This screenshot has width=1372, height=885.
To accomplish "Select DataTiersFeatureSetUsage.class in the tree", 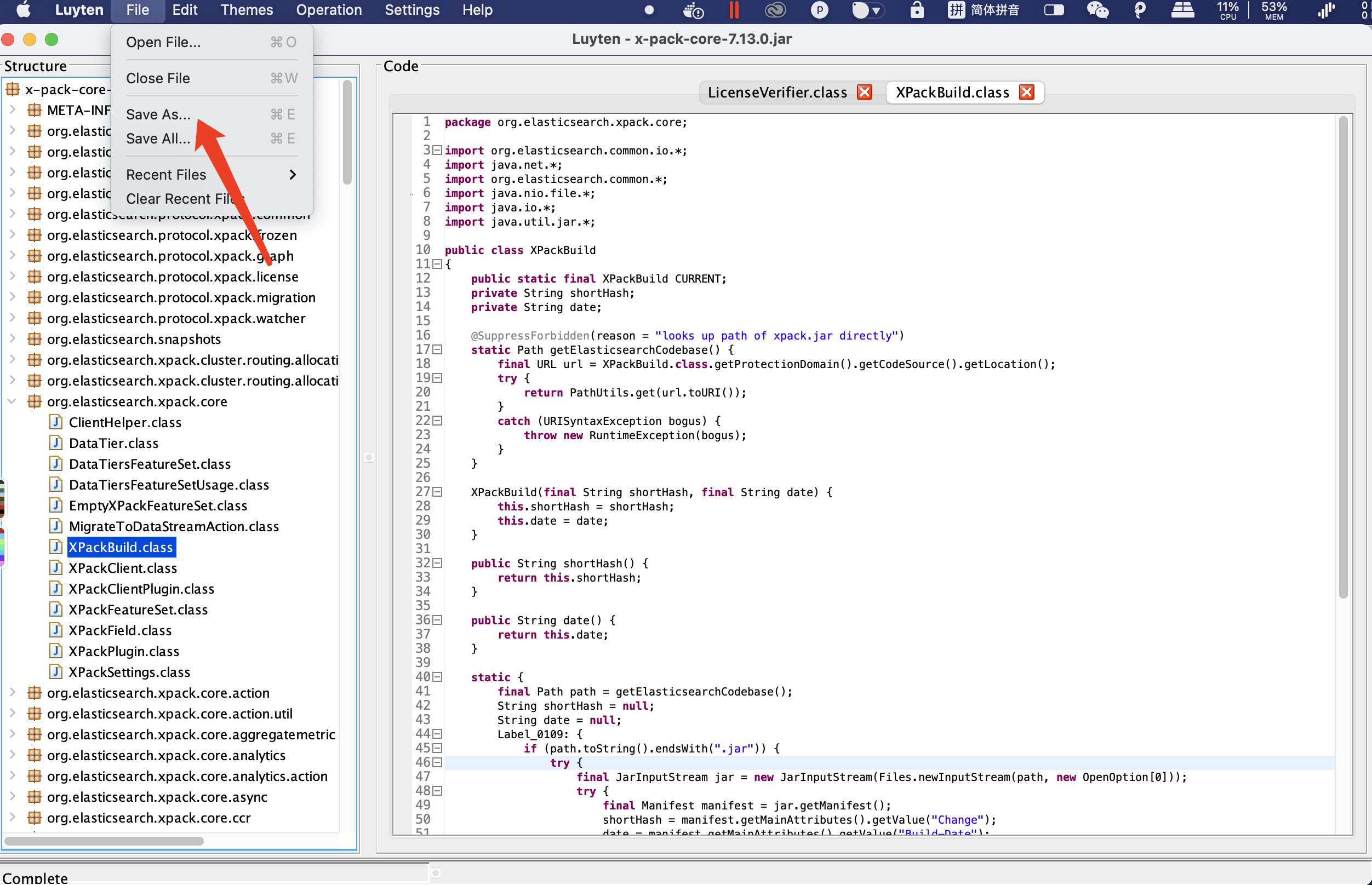I will click(168, 485).
